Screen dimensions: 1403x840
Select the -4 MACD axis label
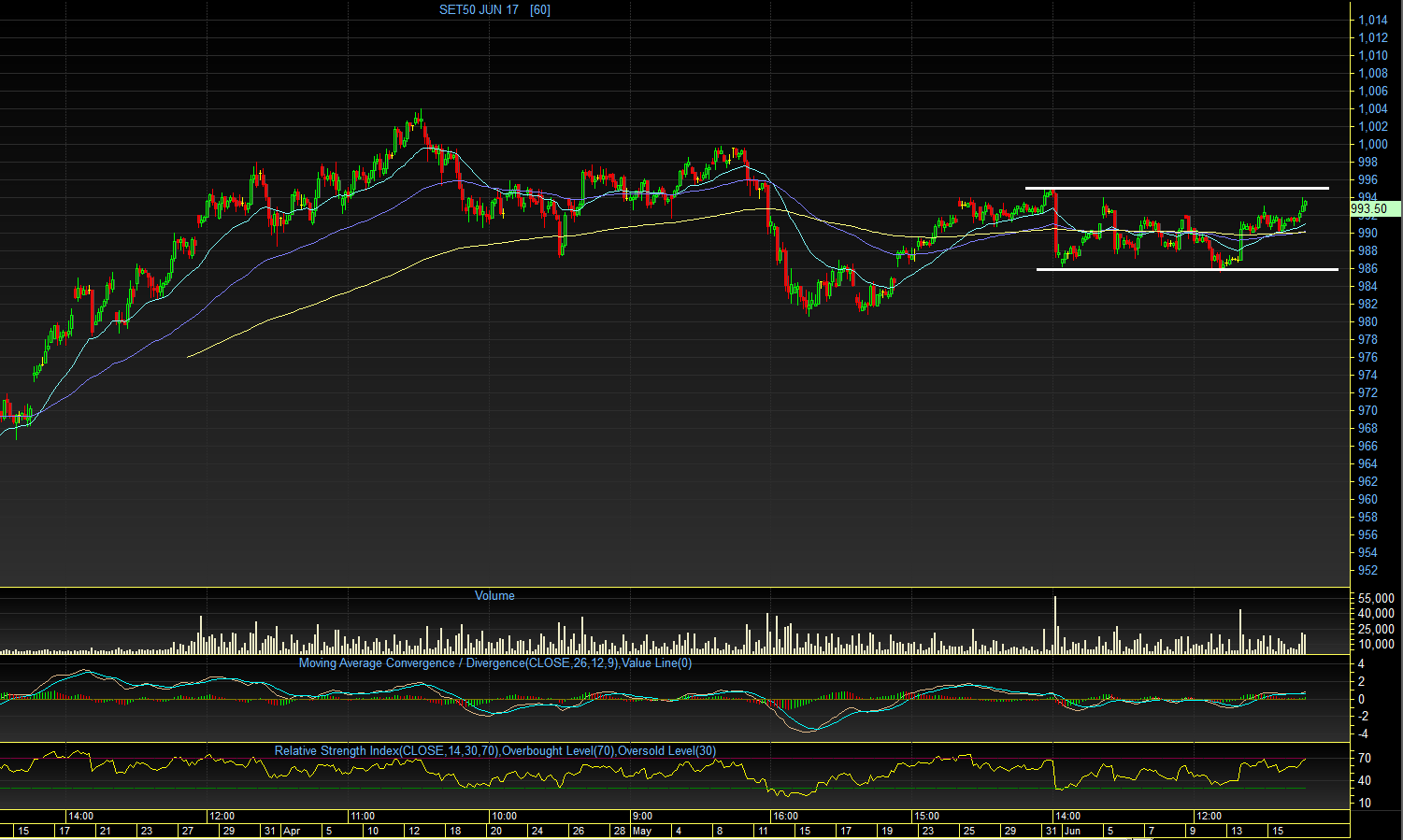click(x=1364, y=734)
